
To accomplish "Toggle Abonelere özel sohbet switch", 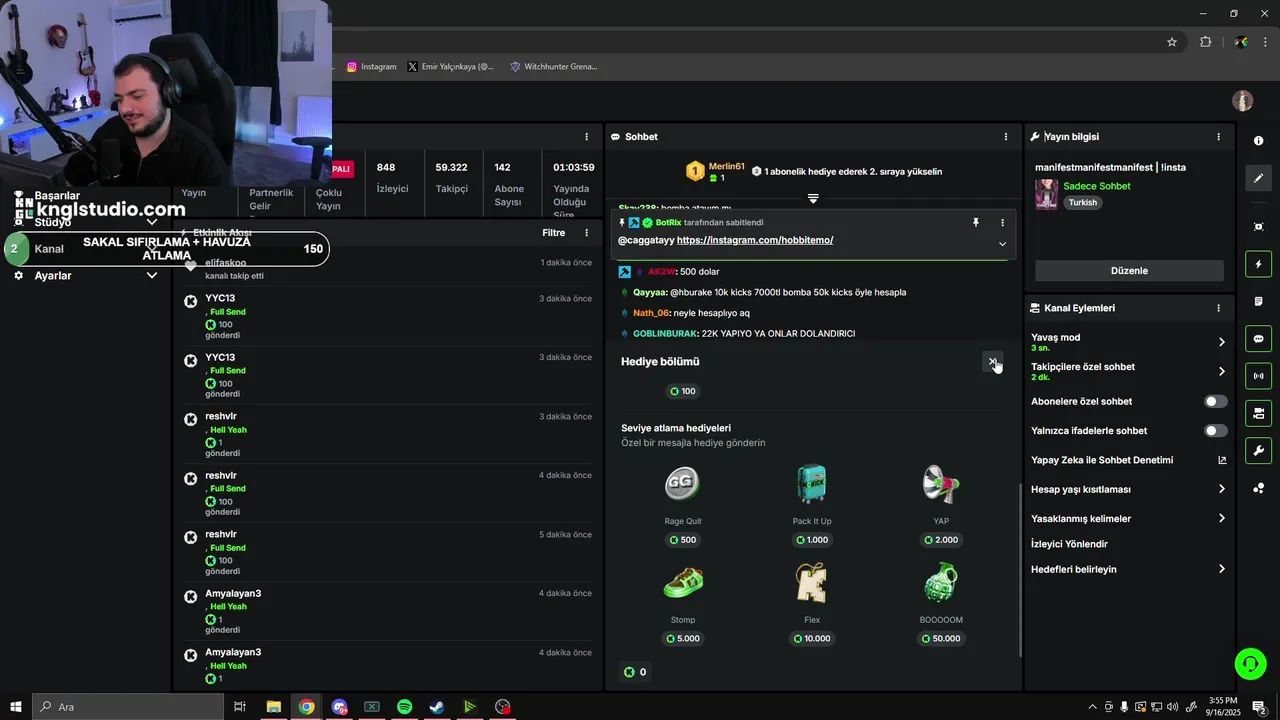I will coord(1215,401).
